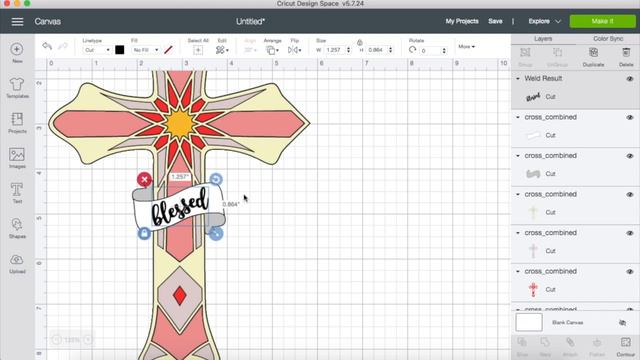
Task: Open the Explore machine dropdown
Action: pos(544,21)
